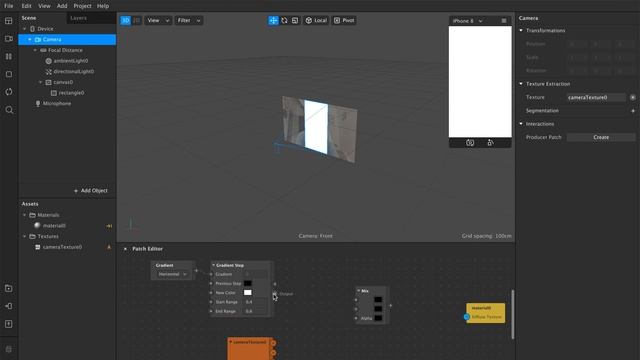Viewport: 640px width, 360px height.
Task: Open the Edit menu
Action: 26,6
